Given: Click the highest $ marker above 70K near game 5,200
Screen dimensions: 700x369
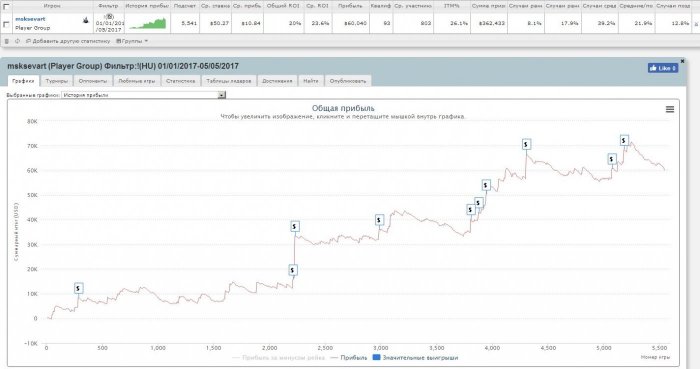Looking at the screenshot, I should [x=624, y=140].
